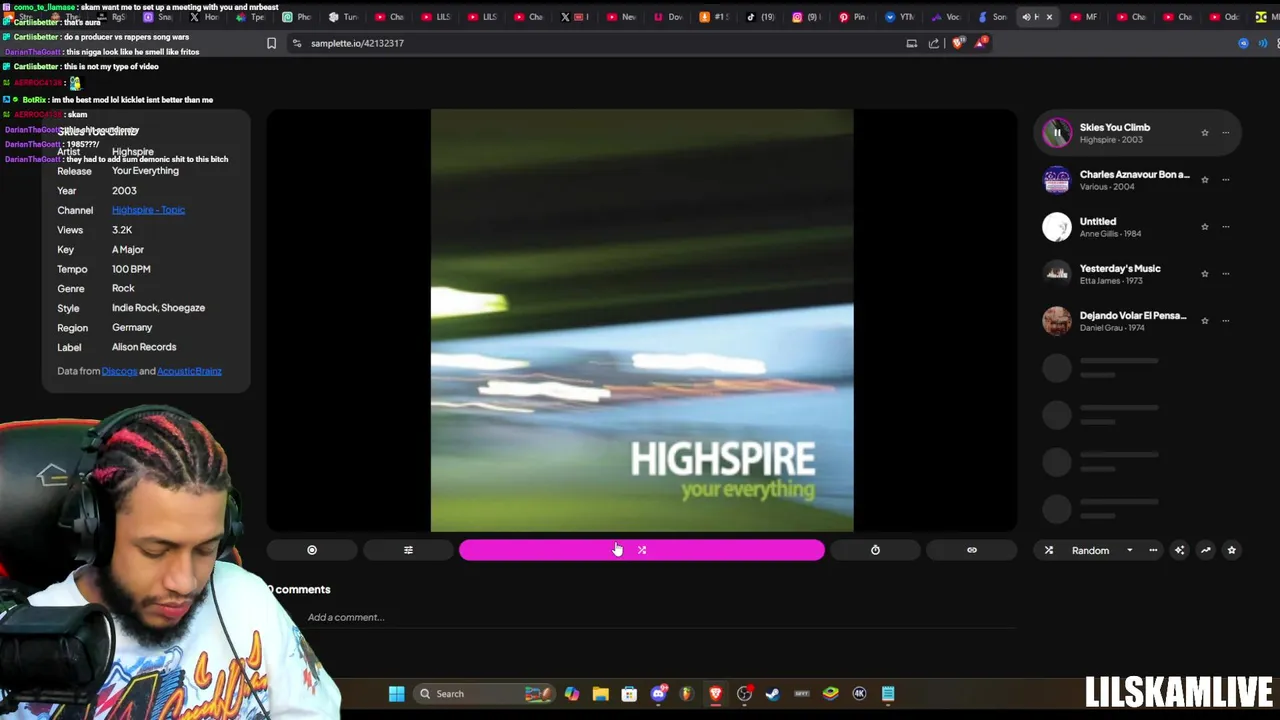1280x720 pixels.
Task: Click the shuffle icon beside Random
Action: tap(1049, 550)
